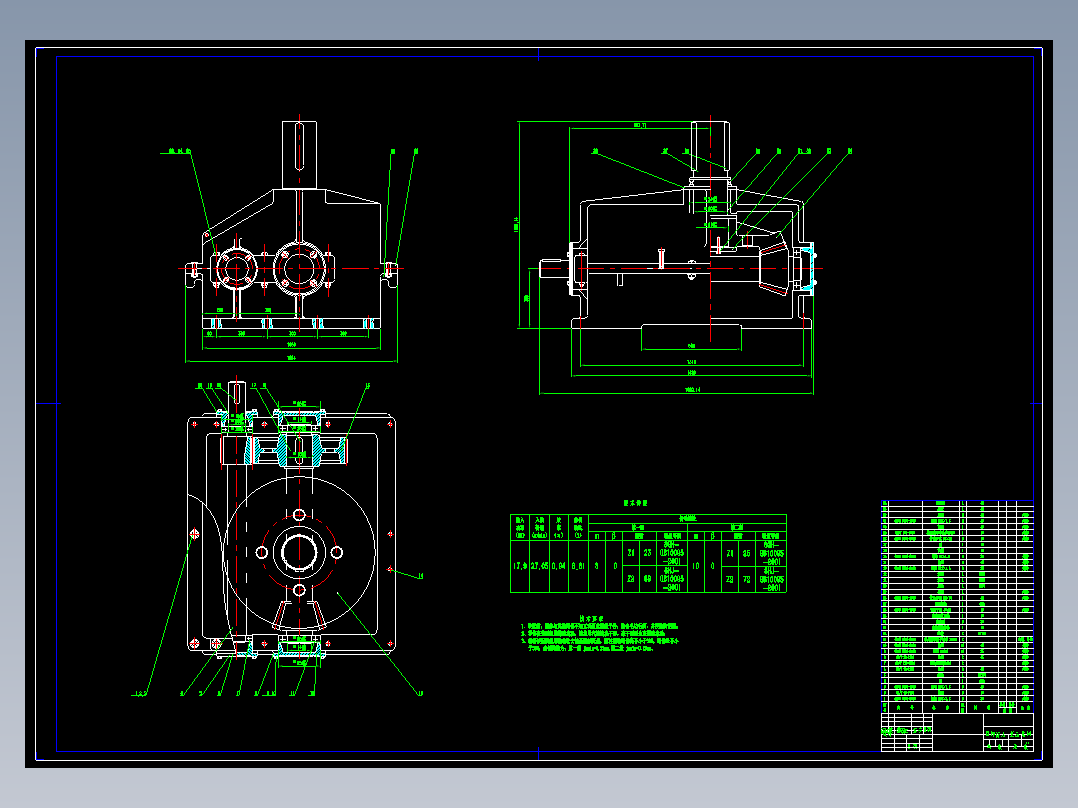Pick the left round bearing cover in the front view

pos(236,268)
